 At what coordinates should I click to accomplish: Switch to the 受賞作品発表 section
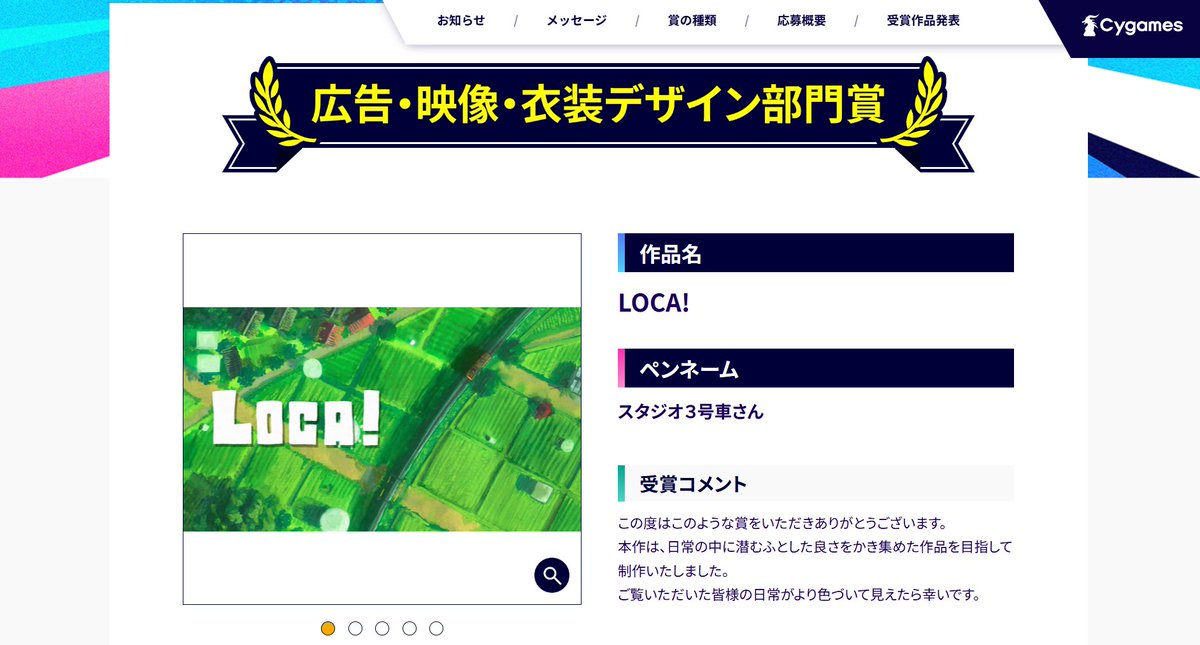click(x=923, y=19)
